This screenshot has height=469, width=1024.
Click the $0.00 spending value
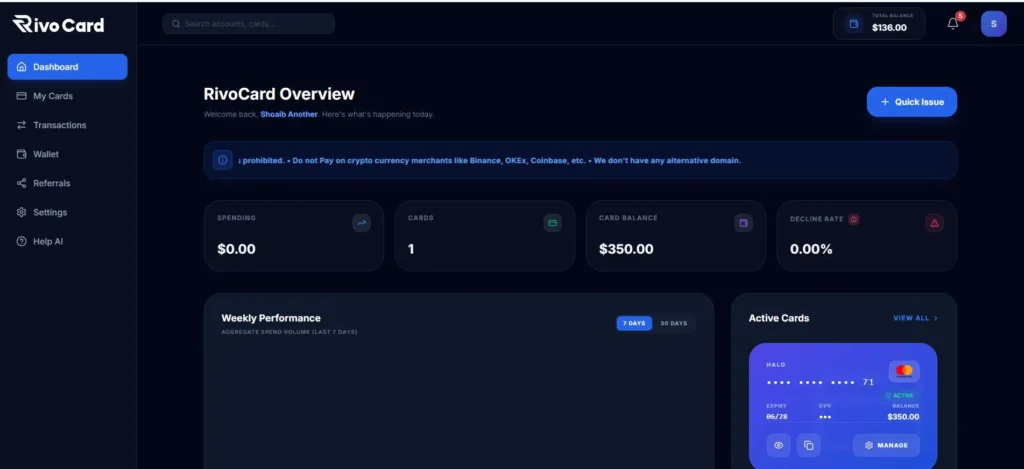236,249
